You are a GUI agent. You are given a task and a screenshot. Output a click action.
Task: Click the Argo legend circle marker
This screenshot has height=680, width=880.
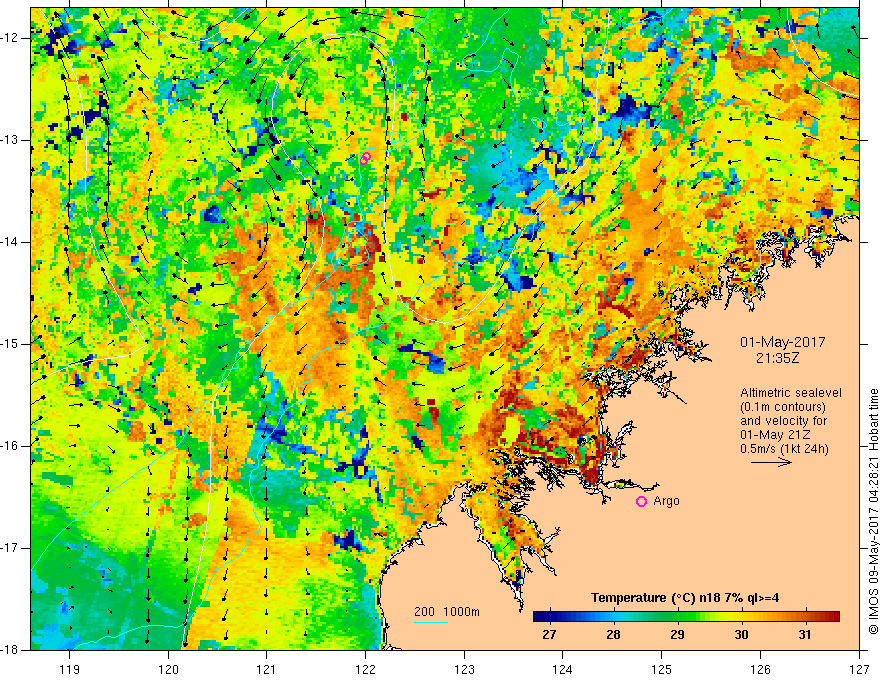tap(641, 502)
